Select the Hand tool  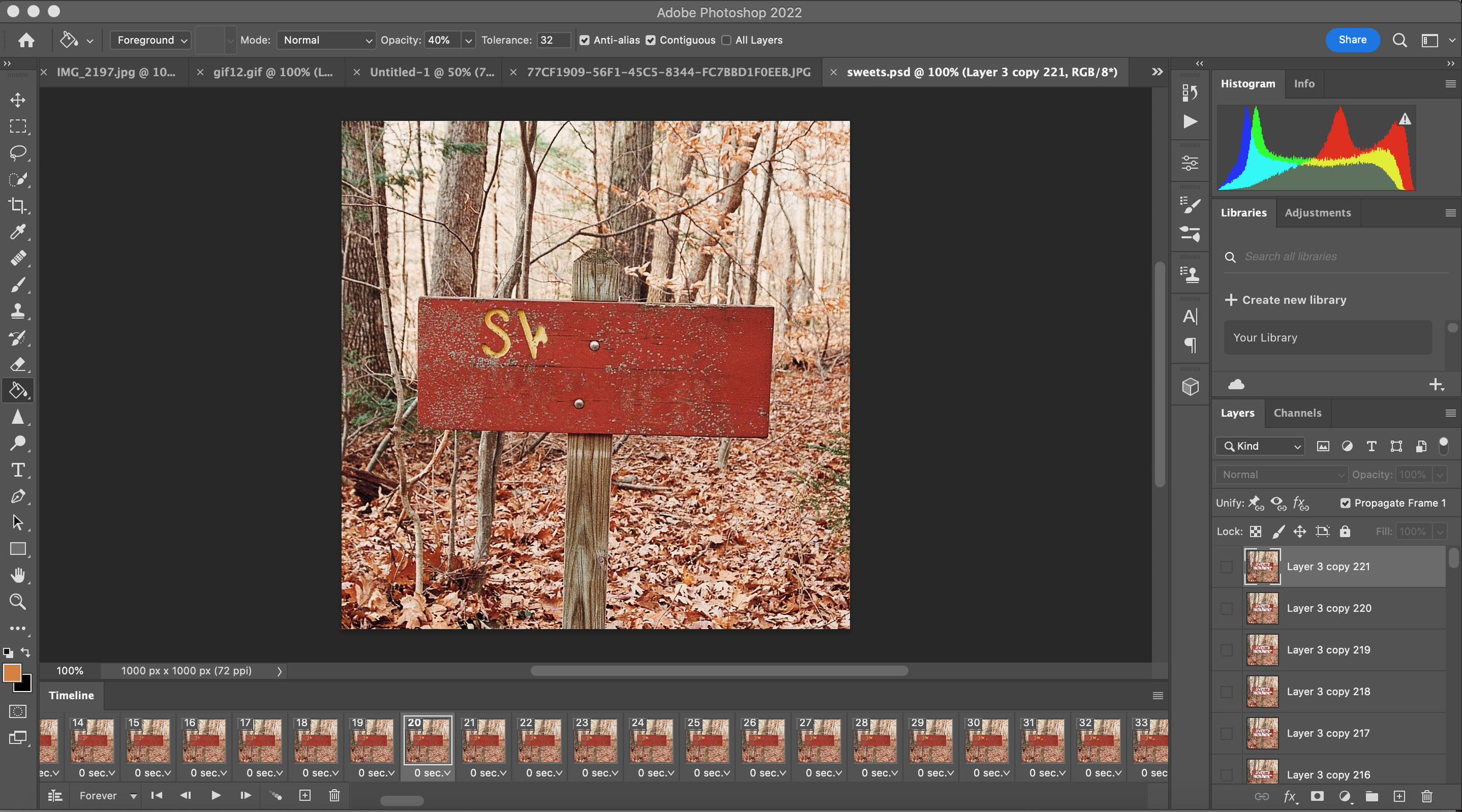[x=18, y=575]
